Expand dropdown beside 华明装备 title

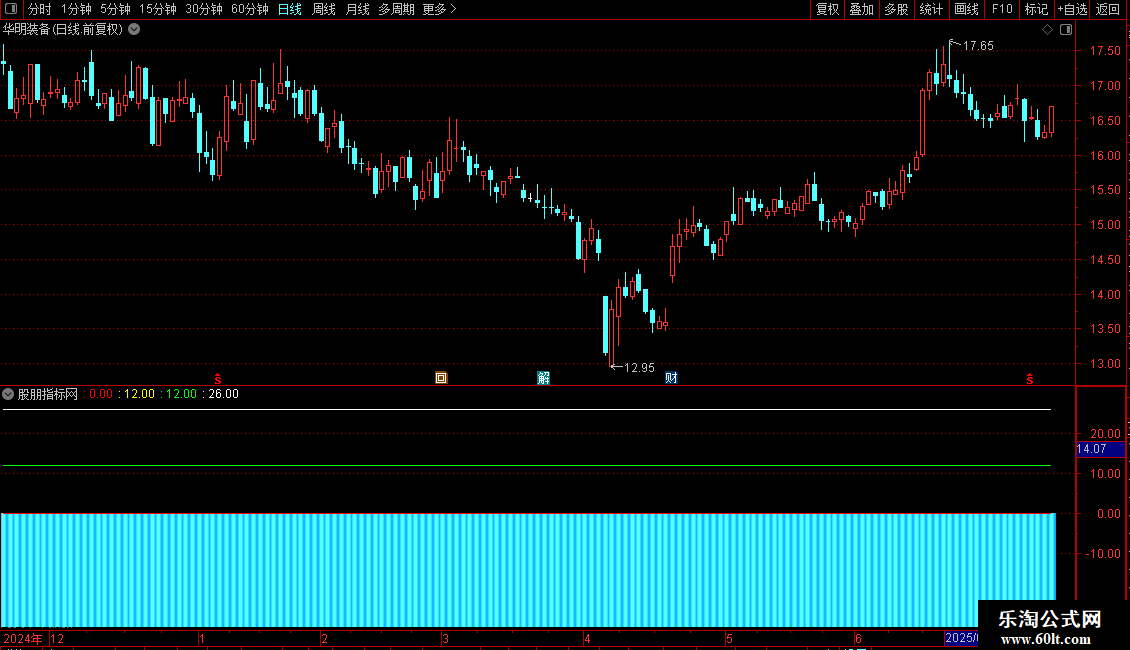click(134, 30)
